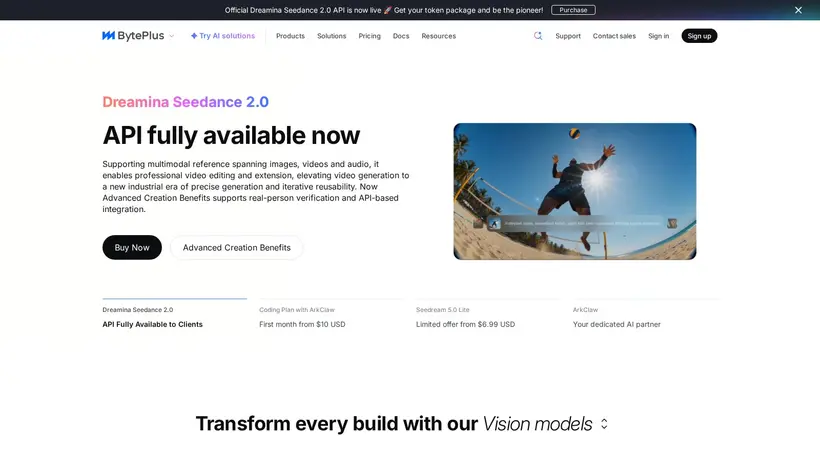This screenshot has width=820, height=461.
Task: Open the BytePlus logo home link
Action: pos(133,36)
